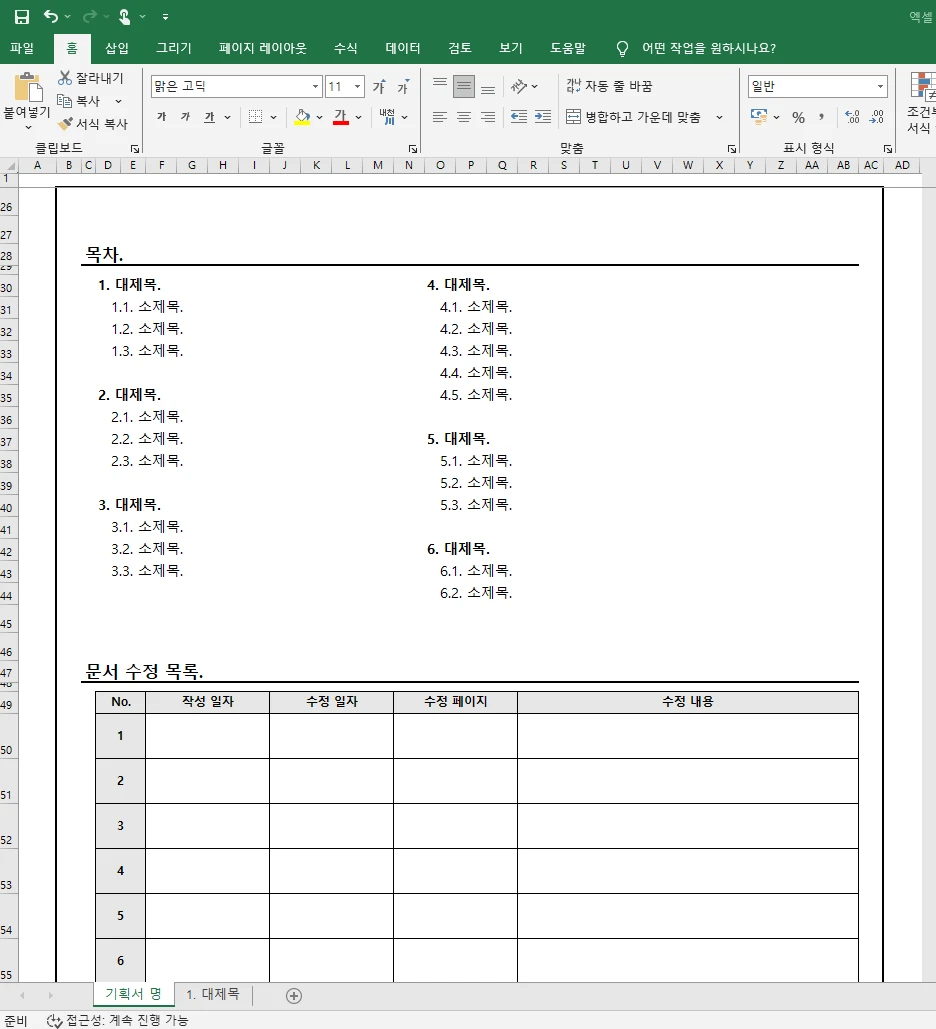
Task: Apply cell borders icon
Action: click(x=255, y=117)
